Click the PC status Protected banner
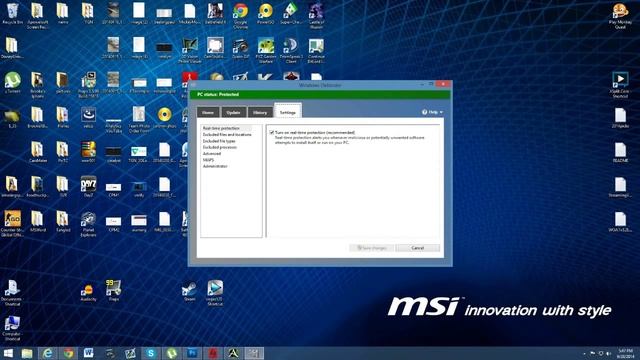Screen dimensions: 640x360 (x=320, y=94)
